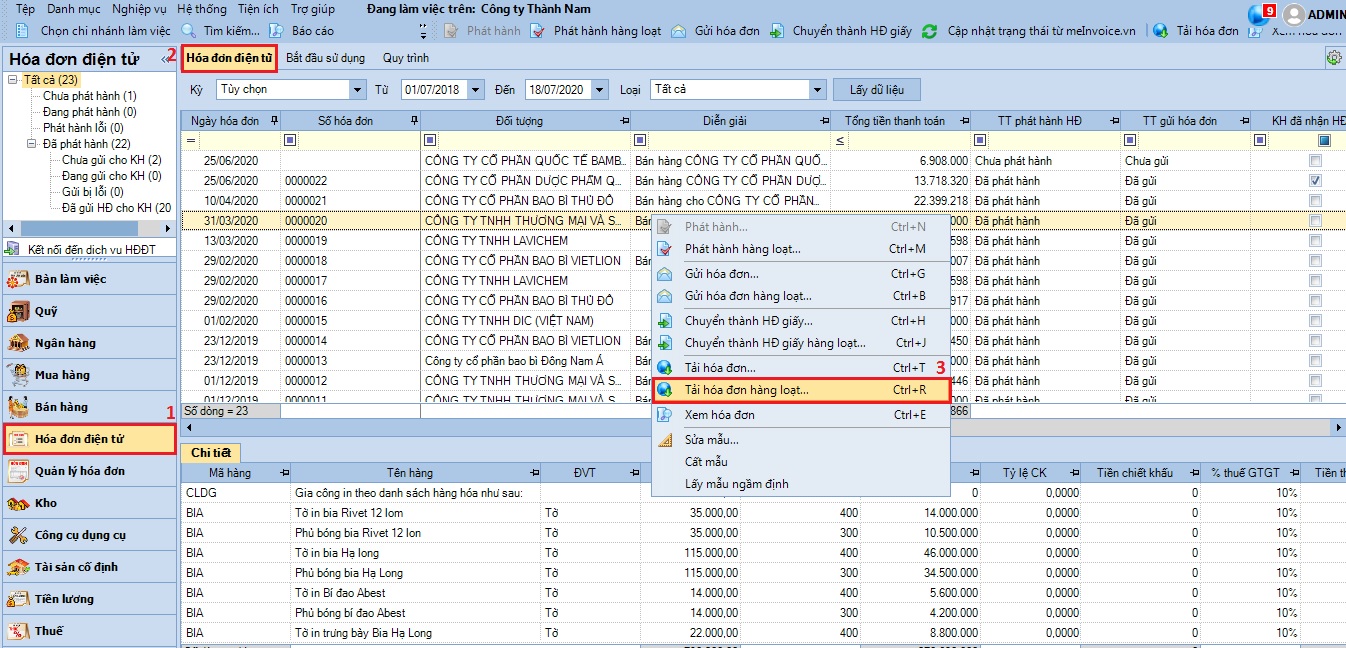Select row with invoice number 0000014
1346x648 pixels.
coord(763,341)
